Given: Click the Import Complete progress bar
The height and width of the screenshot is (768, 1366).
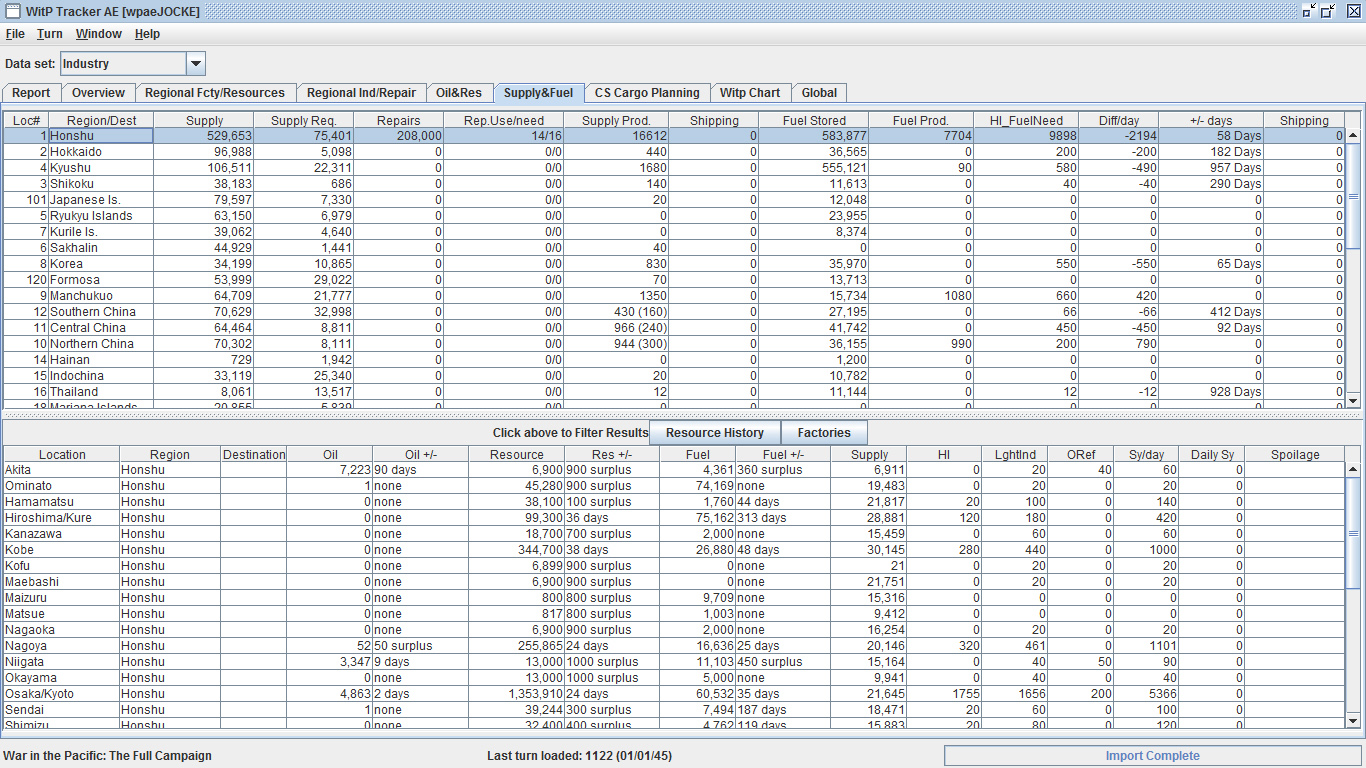Looking at the screenshot, I should [1152, 756].
